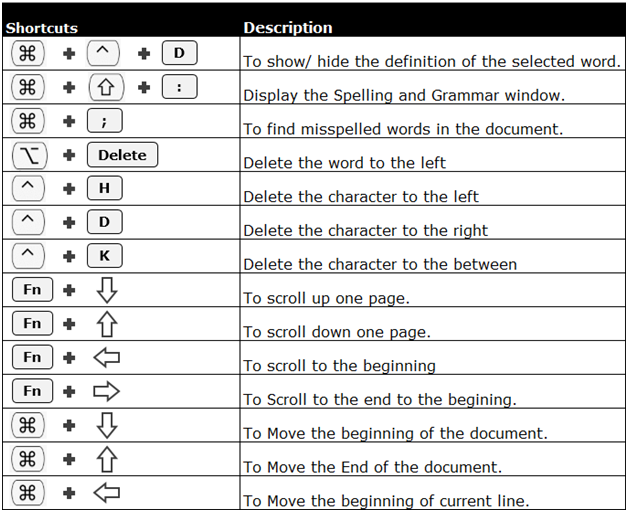Click the K key icon

[105, 256]
